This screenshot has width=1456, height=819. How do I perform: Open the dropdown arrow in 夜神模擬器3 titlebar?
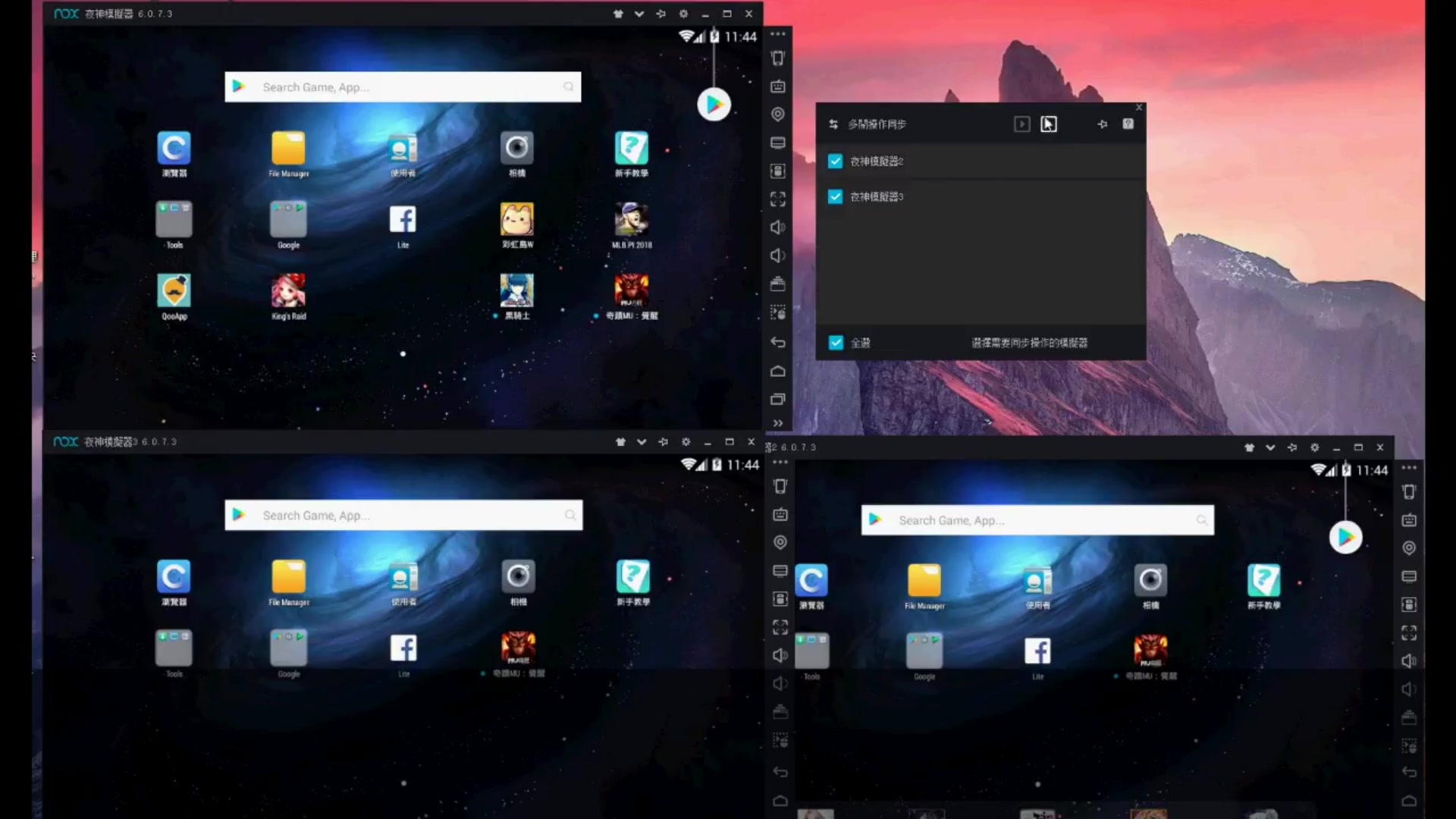642,442
